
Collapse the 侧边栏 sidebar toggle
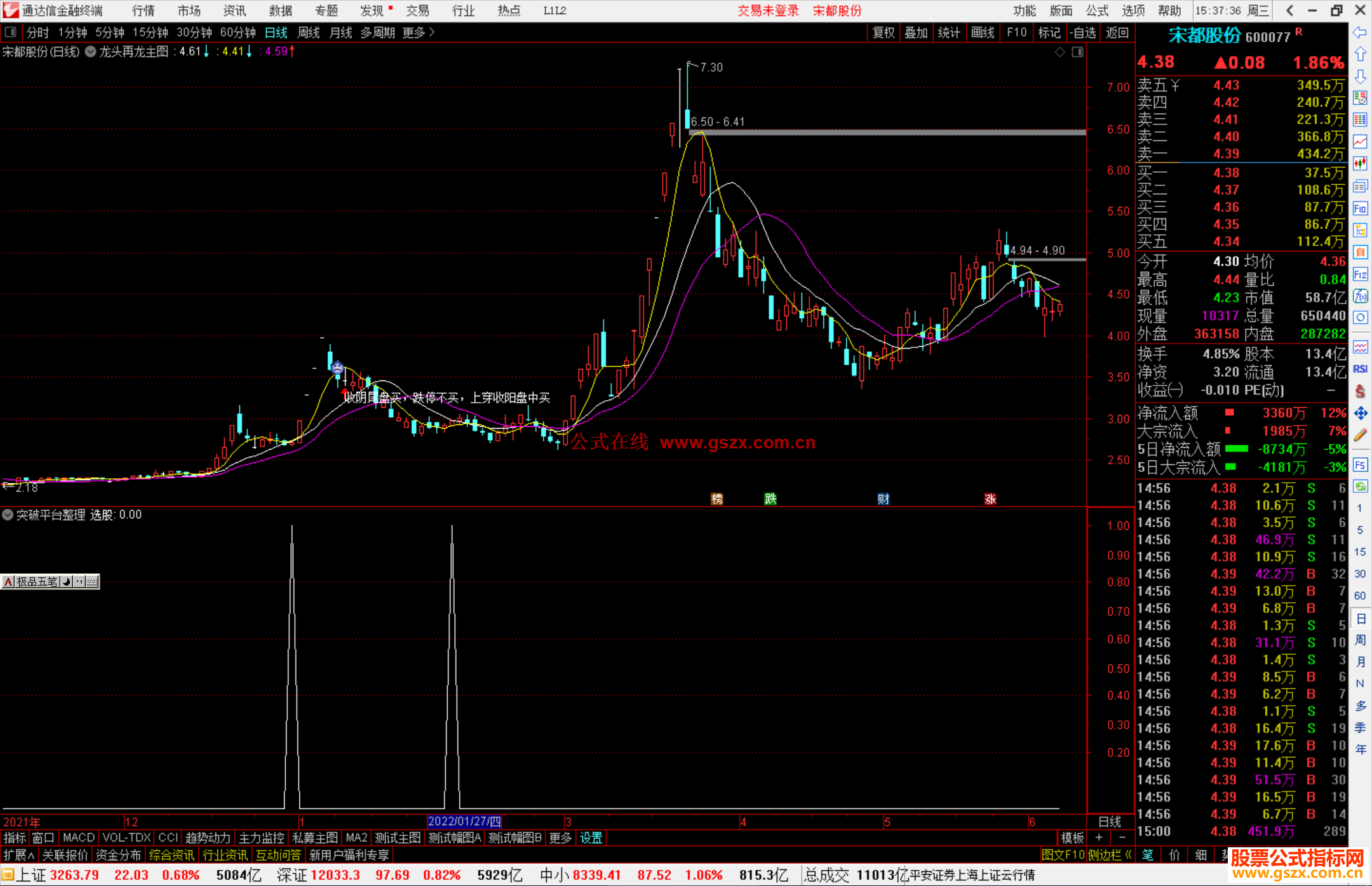click(x=1110, y=855)
